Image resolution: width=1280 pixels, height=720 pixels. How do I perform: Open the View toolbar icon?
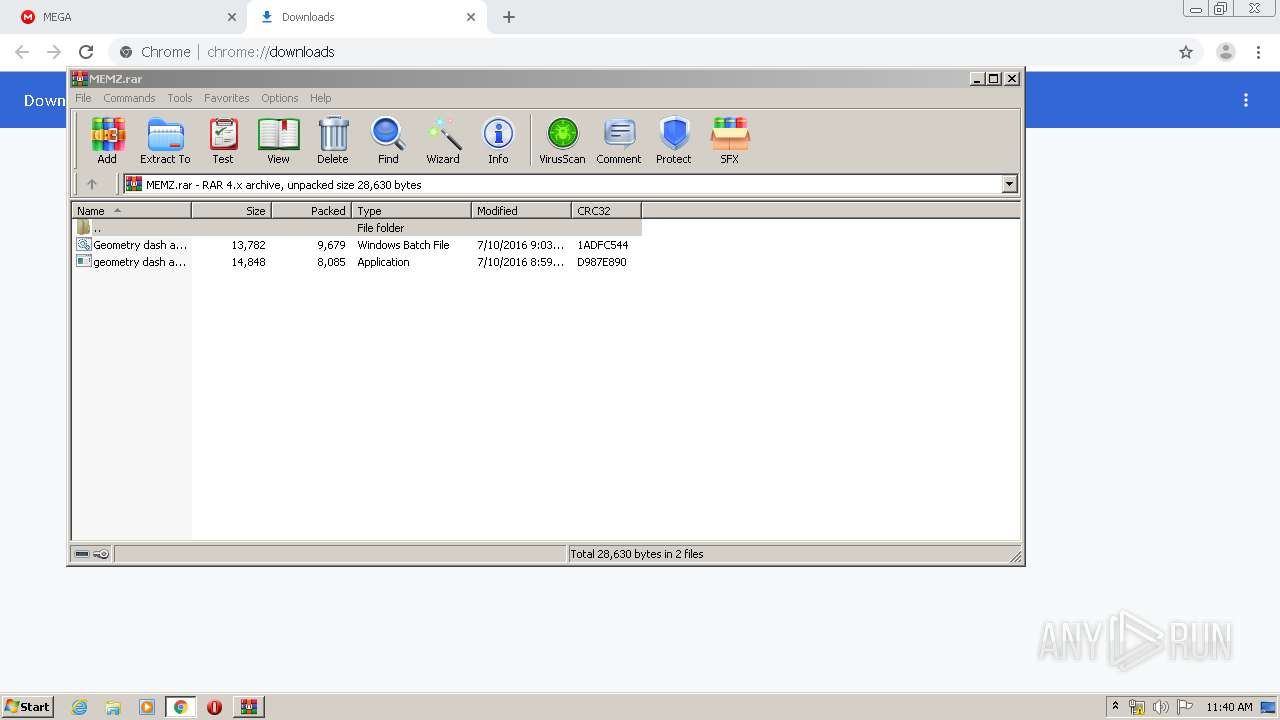278,140
